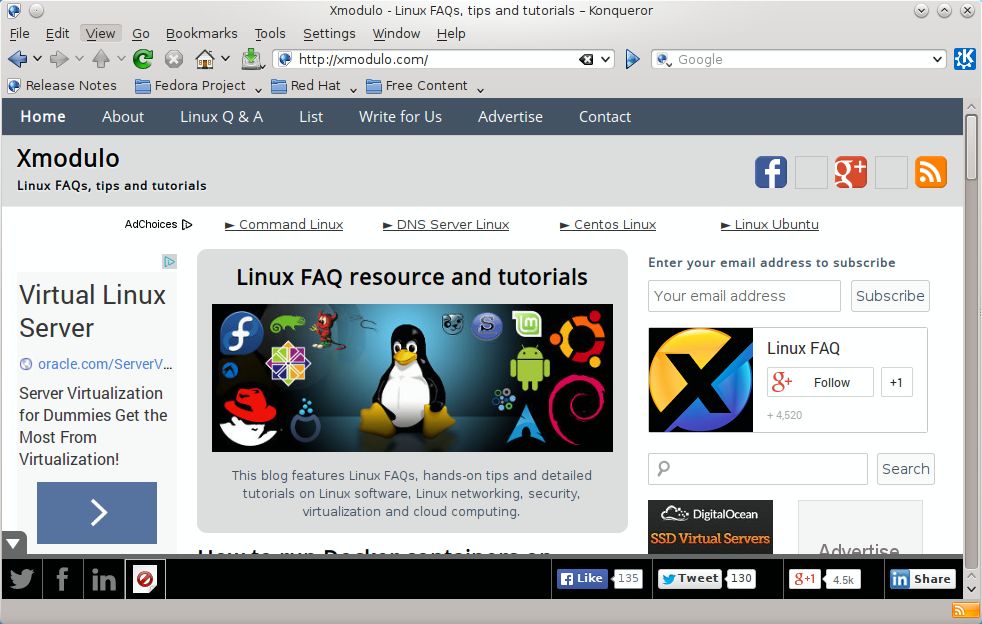The height and width of the screenshot is (624, 982).
Task: Click the LinkedIn Share button
Action: coord(922,579)
